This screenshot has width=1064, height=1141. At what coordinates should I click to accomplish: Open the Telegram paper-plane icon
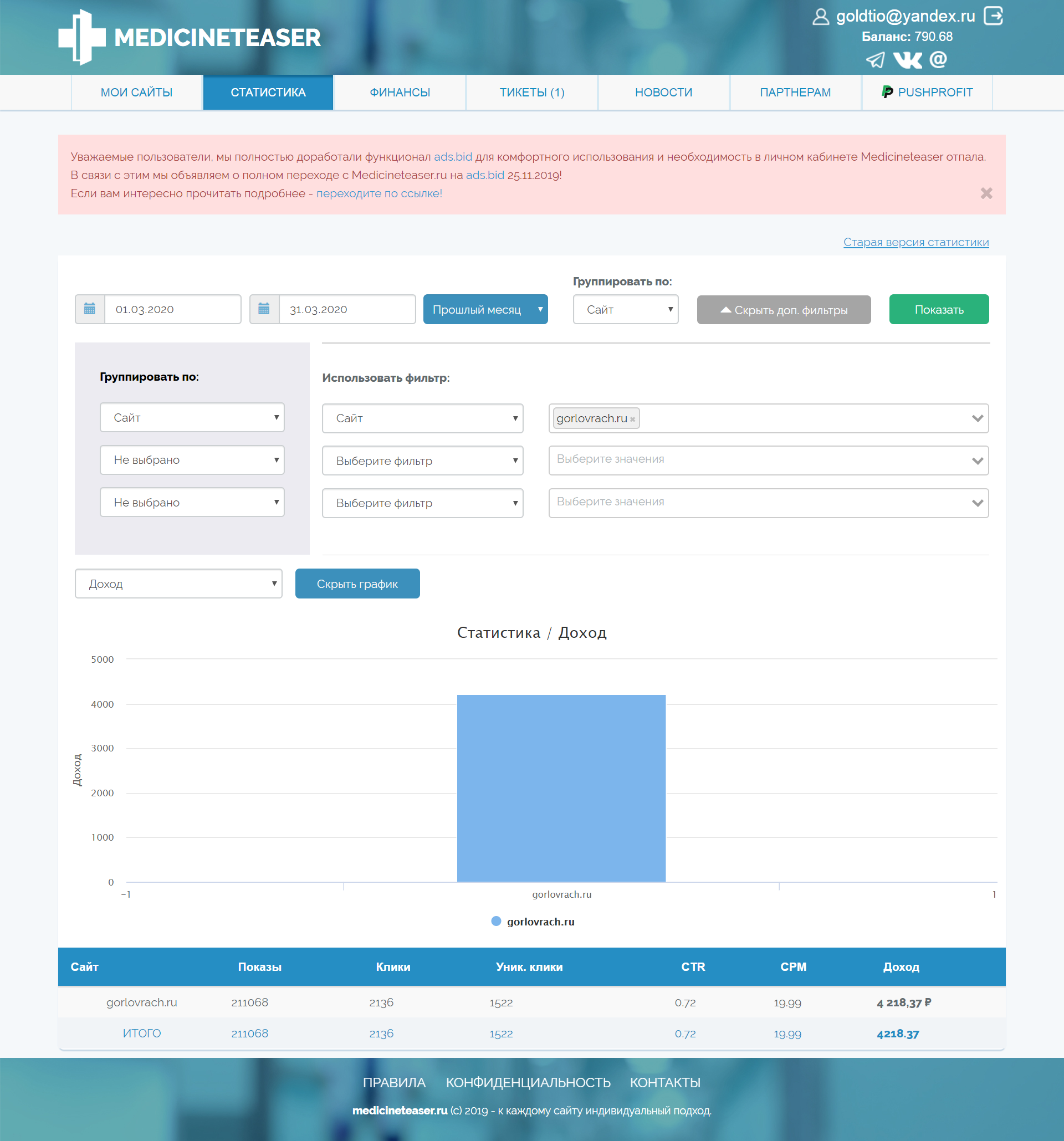pyautogui.click(x=875, y=60)
